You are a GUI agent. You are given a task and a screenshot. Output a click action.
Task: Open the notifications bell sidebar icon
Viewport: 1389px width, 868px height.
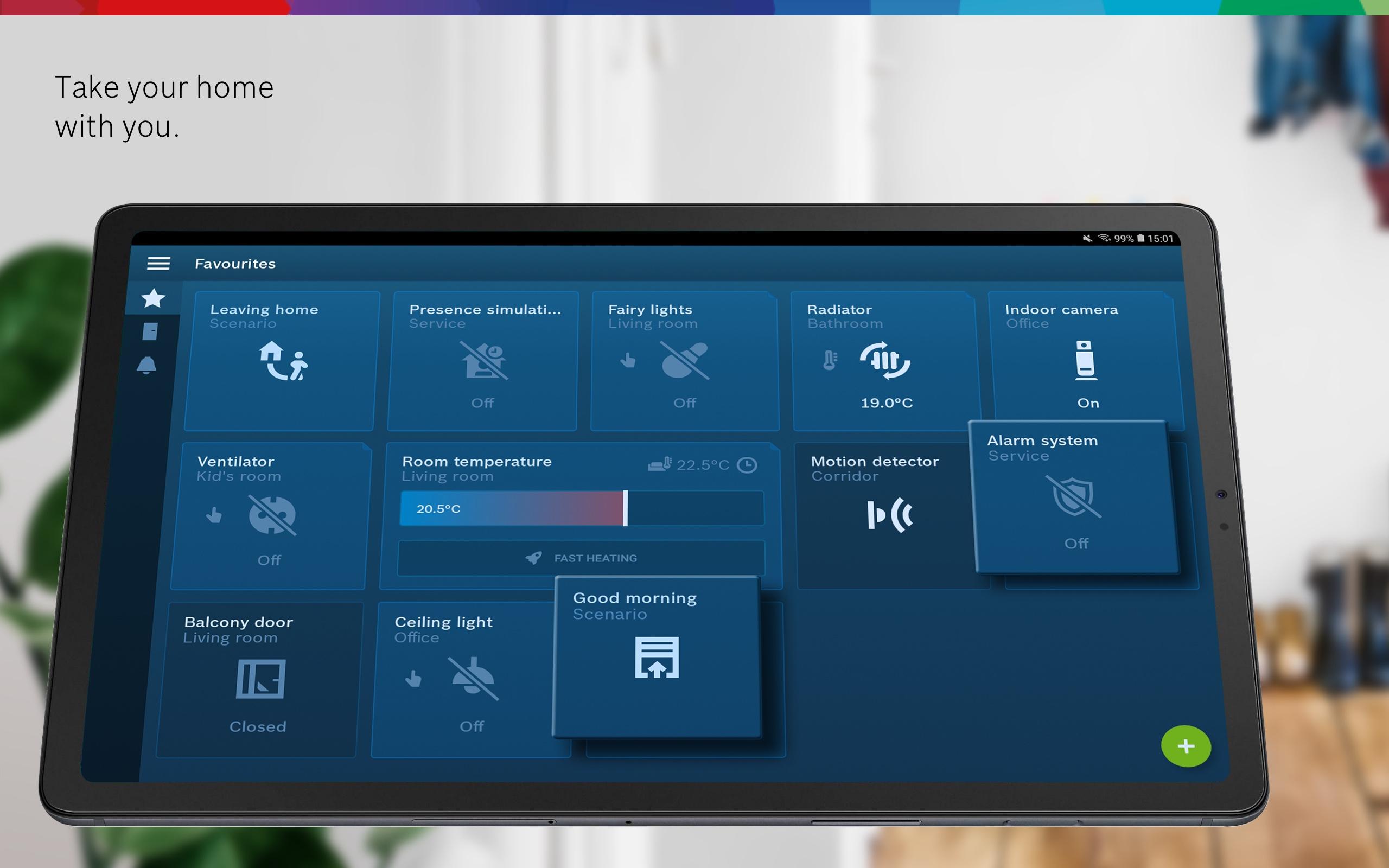[146, 365]
